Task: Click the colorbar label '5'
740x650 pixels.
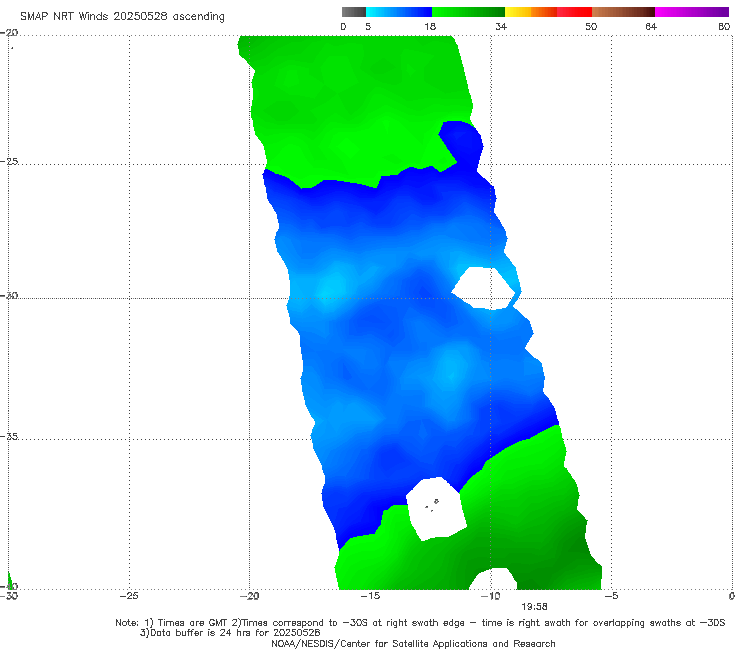Action: tap(368, 26)
